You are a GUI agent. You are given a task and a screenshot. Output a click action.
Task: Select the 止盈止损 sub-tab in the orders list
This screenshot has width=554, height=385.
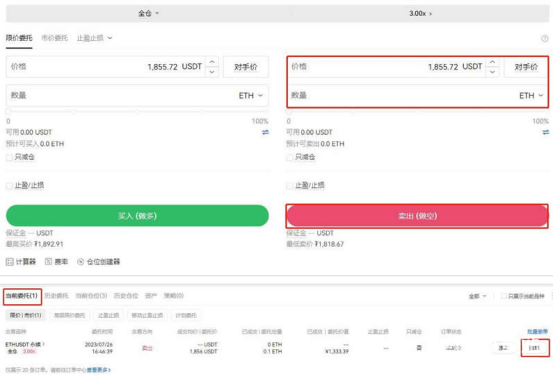[108, 315]
